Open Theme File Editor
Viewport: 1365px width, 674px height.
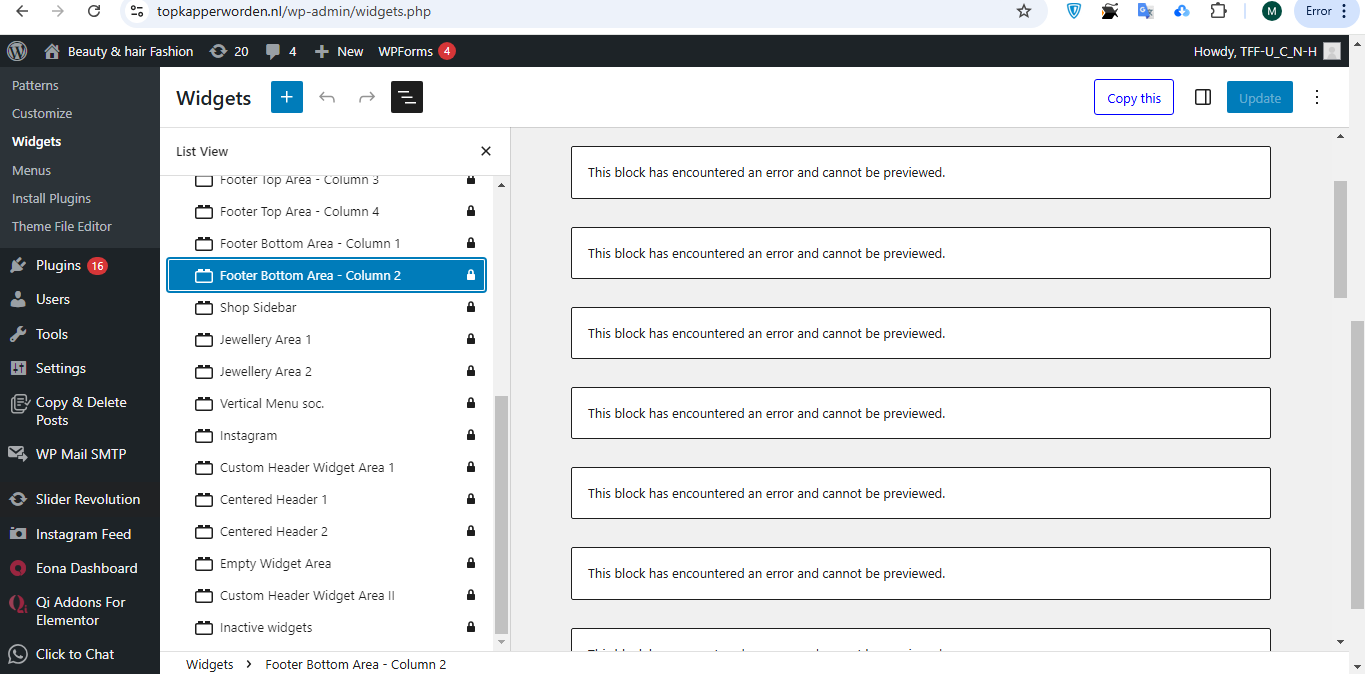click(62, 226)
